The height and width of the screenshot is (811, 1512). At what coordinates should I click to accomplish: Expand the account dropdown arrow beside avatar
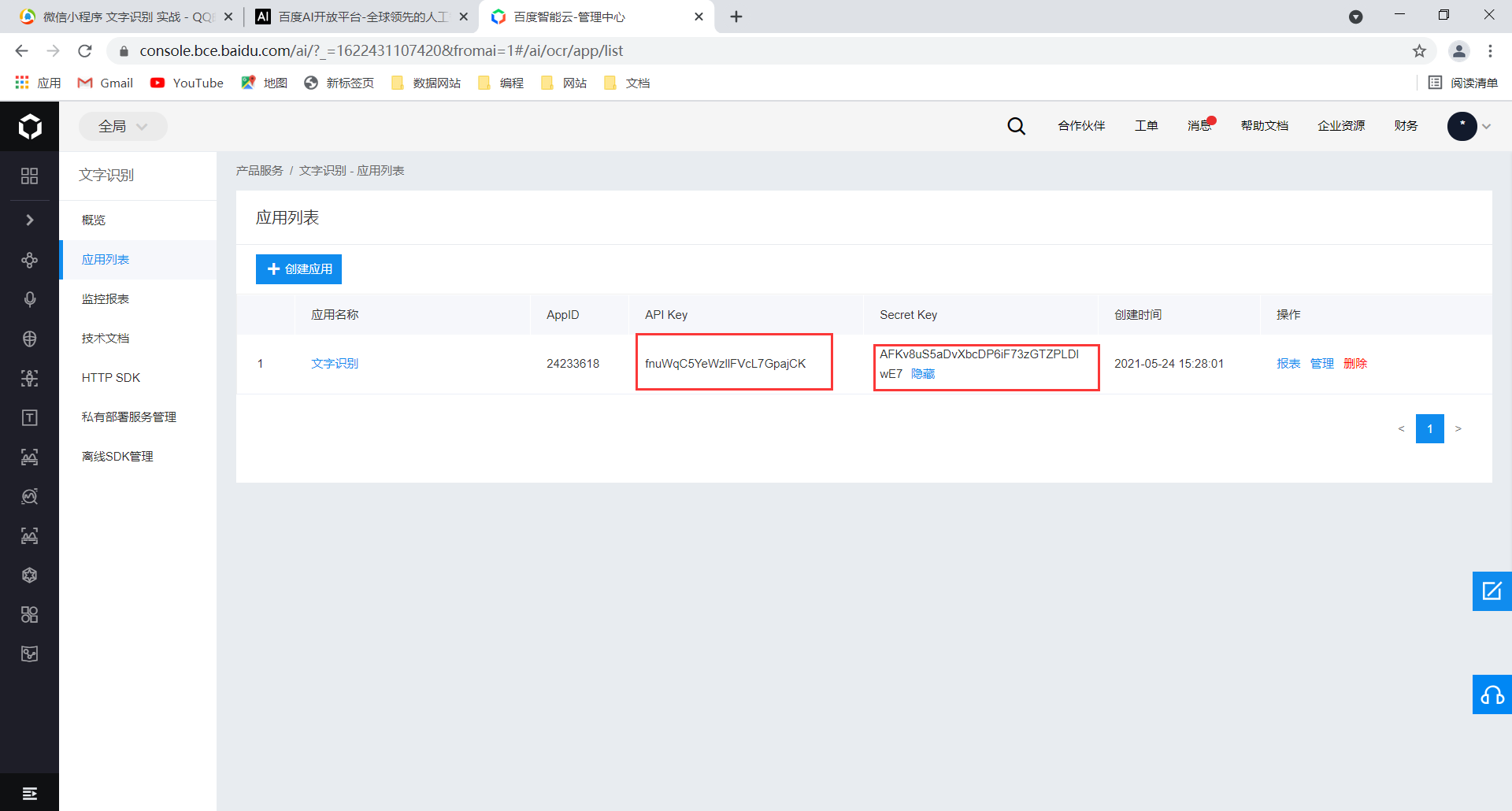point(1487,126)
